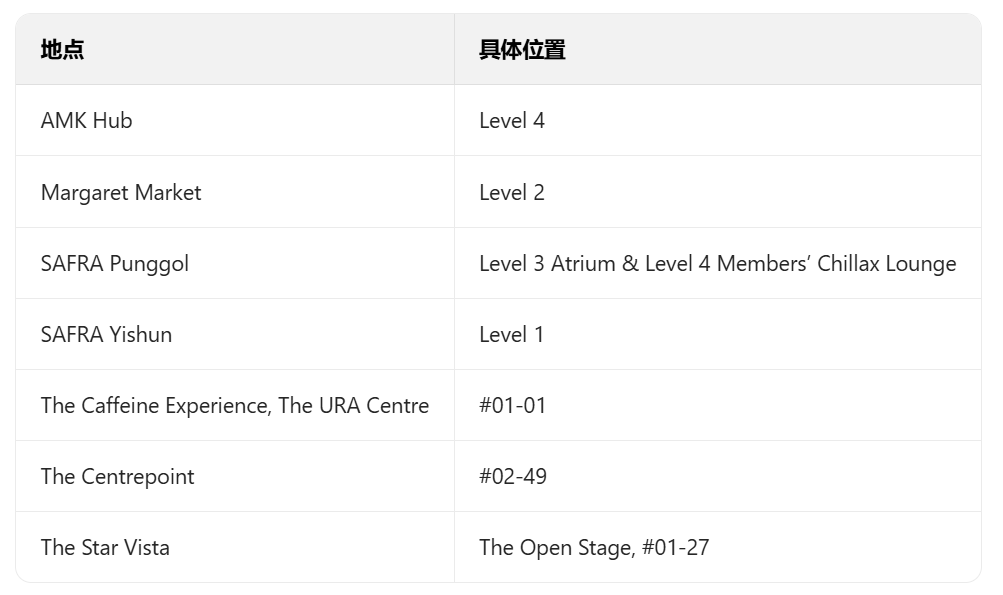
Task: Click the Level 1 cell
Action: tap(512, 335)
